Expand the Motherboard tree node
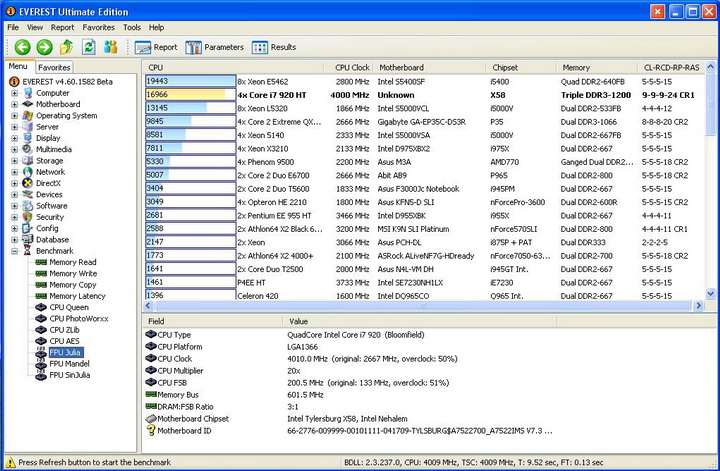720x471 pixels. (14, 104)
